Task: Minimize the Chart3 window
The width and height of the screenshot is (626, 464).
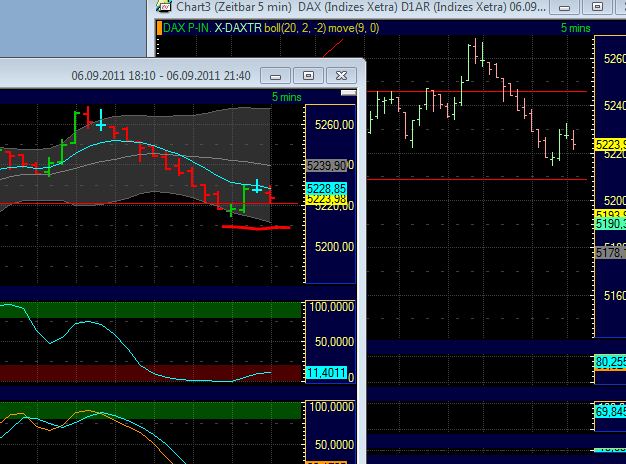Action: 565,7
